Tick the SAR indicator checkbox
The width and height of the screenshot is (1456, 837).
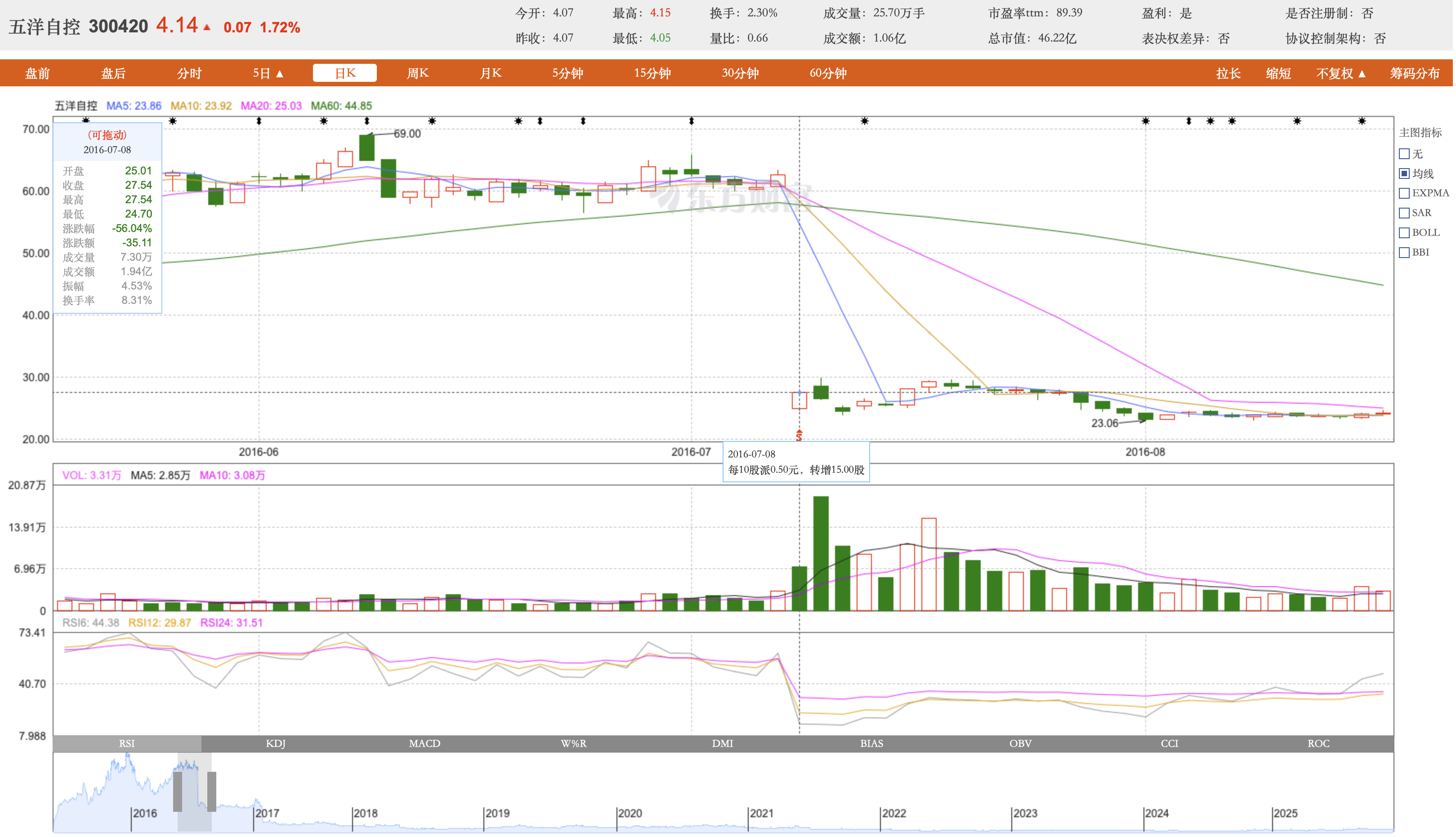pos(1404,213)
